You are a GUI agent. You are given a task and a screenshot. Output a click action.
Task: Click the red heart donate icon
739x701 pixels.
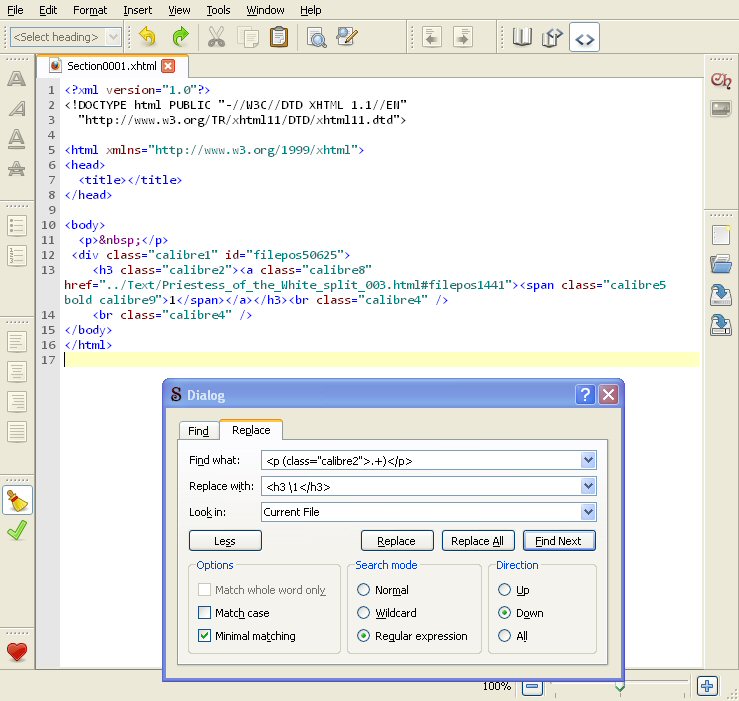click(x=16, y=652)
